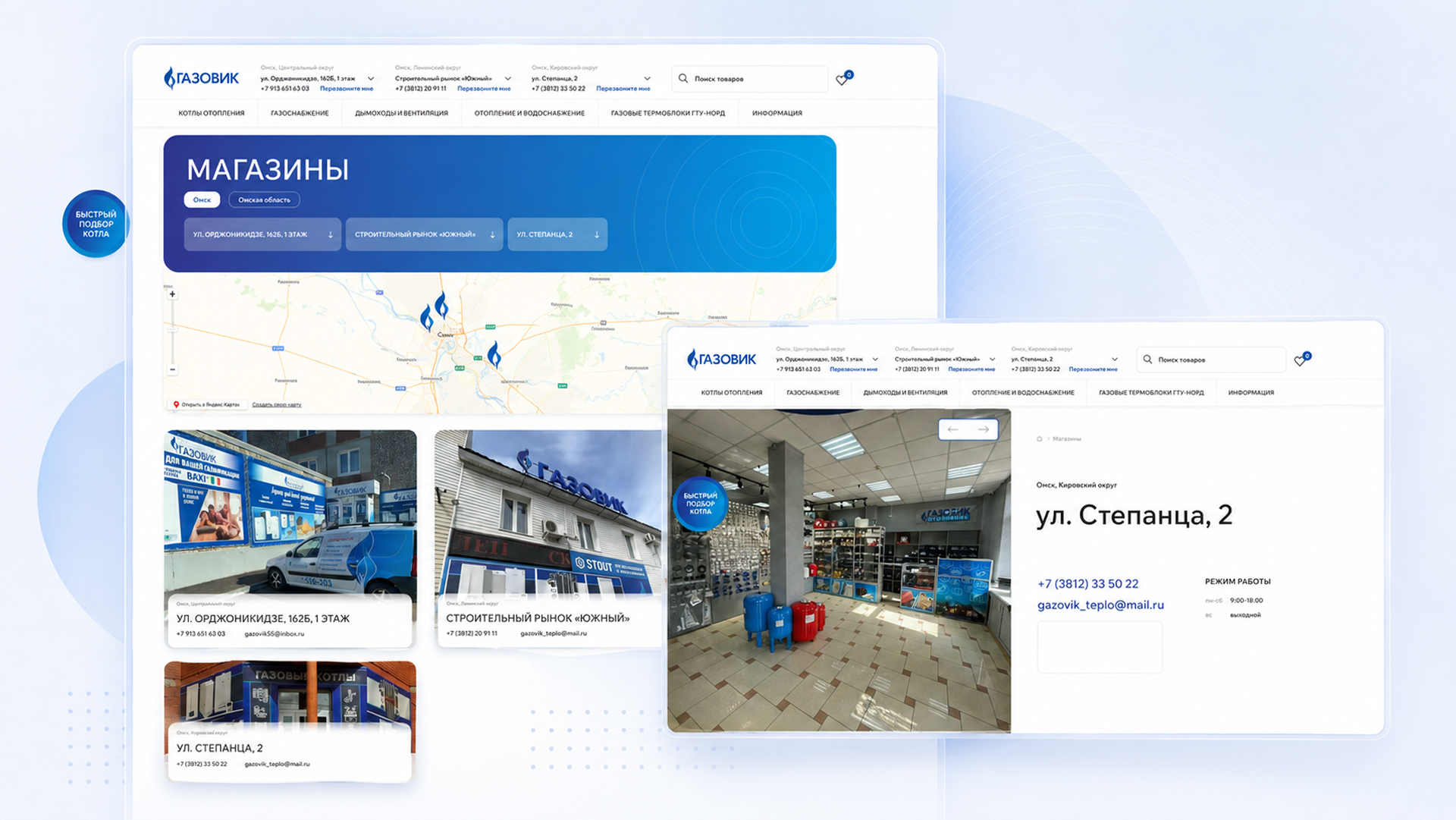Click the large +7 (3812) 33 50 22 phone link

(1088, 583)
